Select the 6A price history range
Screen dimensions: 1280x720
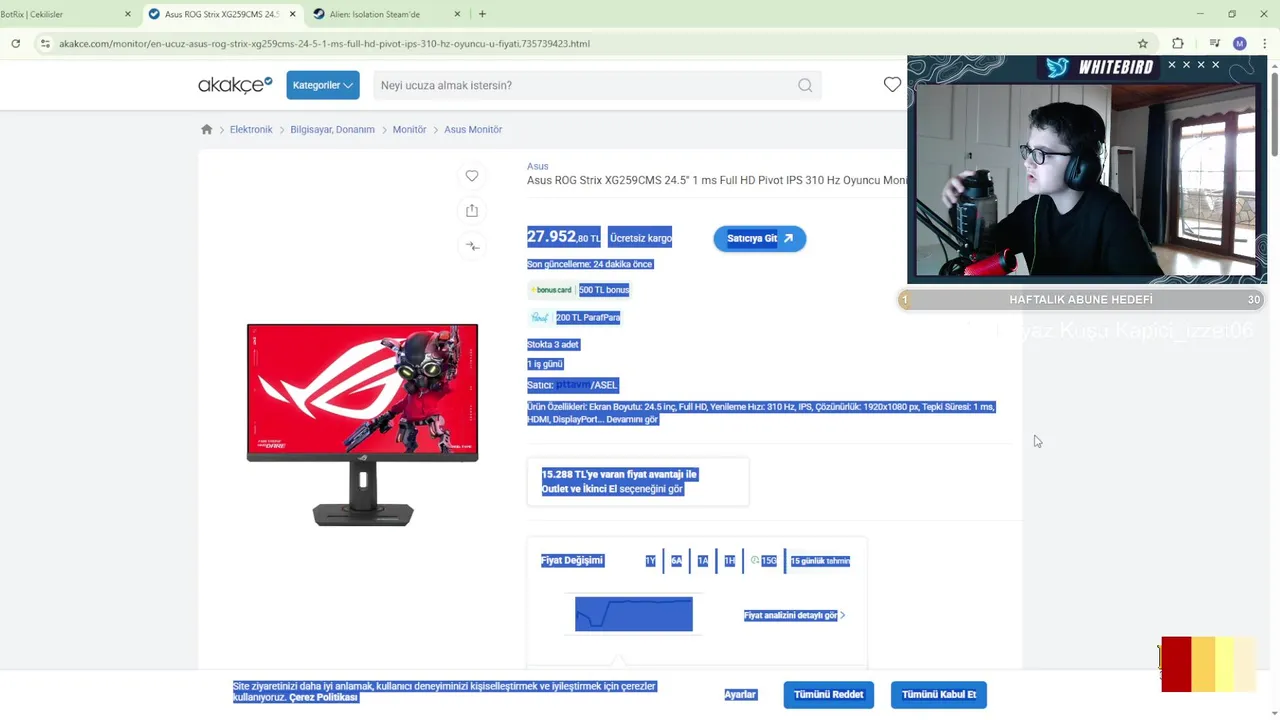[x=676, y=561]
